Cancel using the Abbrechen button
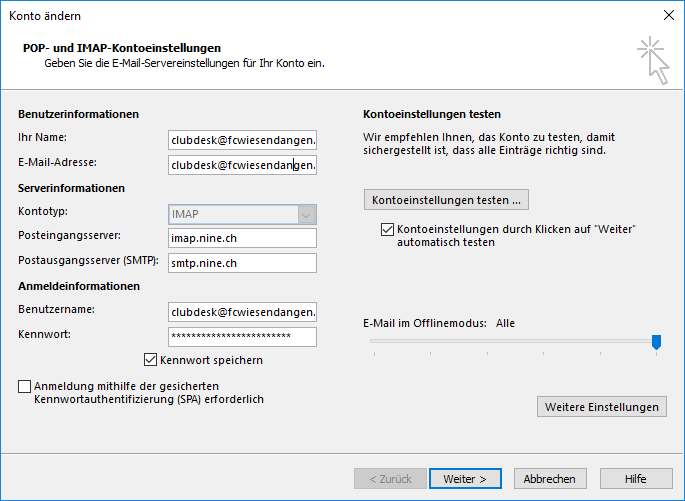 click(x=549, y=479)
